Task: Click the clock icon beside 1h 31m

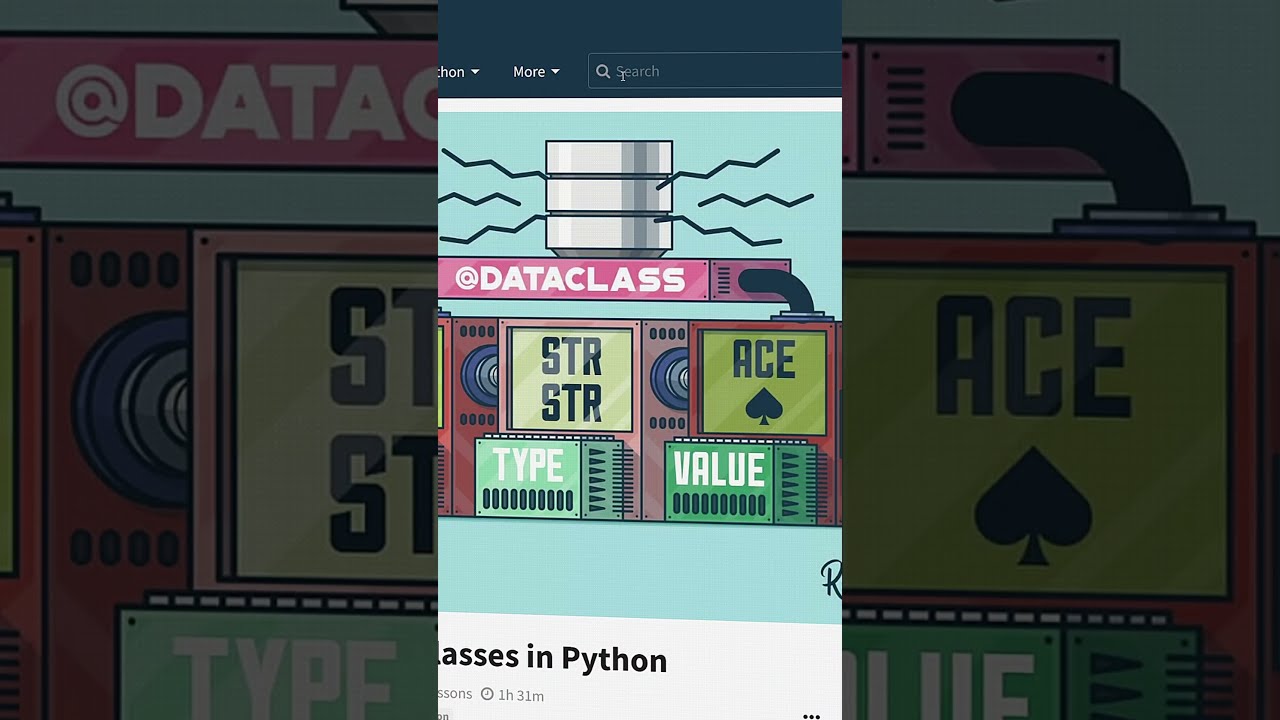Action: pyautogui.click(x=487, y=694)
